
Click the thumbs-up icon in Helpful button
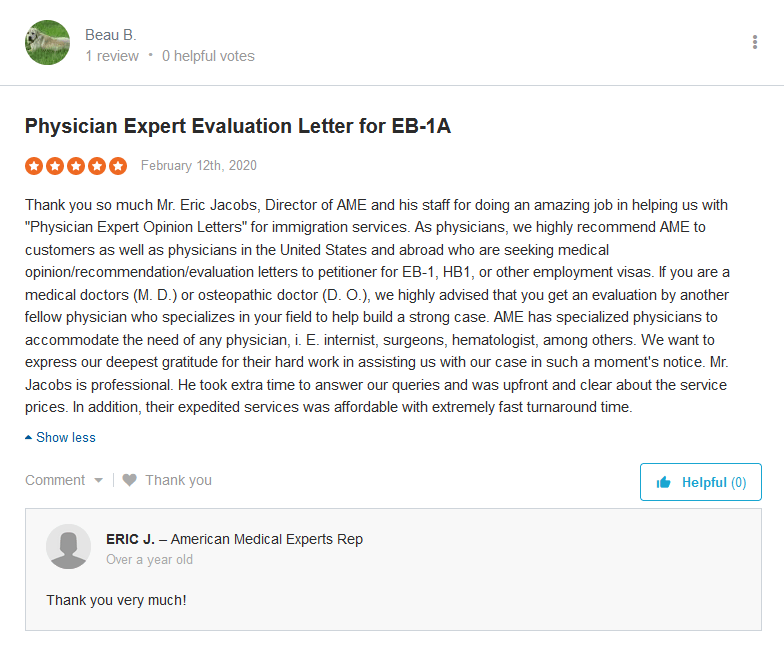(664, 482)
